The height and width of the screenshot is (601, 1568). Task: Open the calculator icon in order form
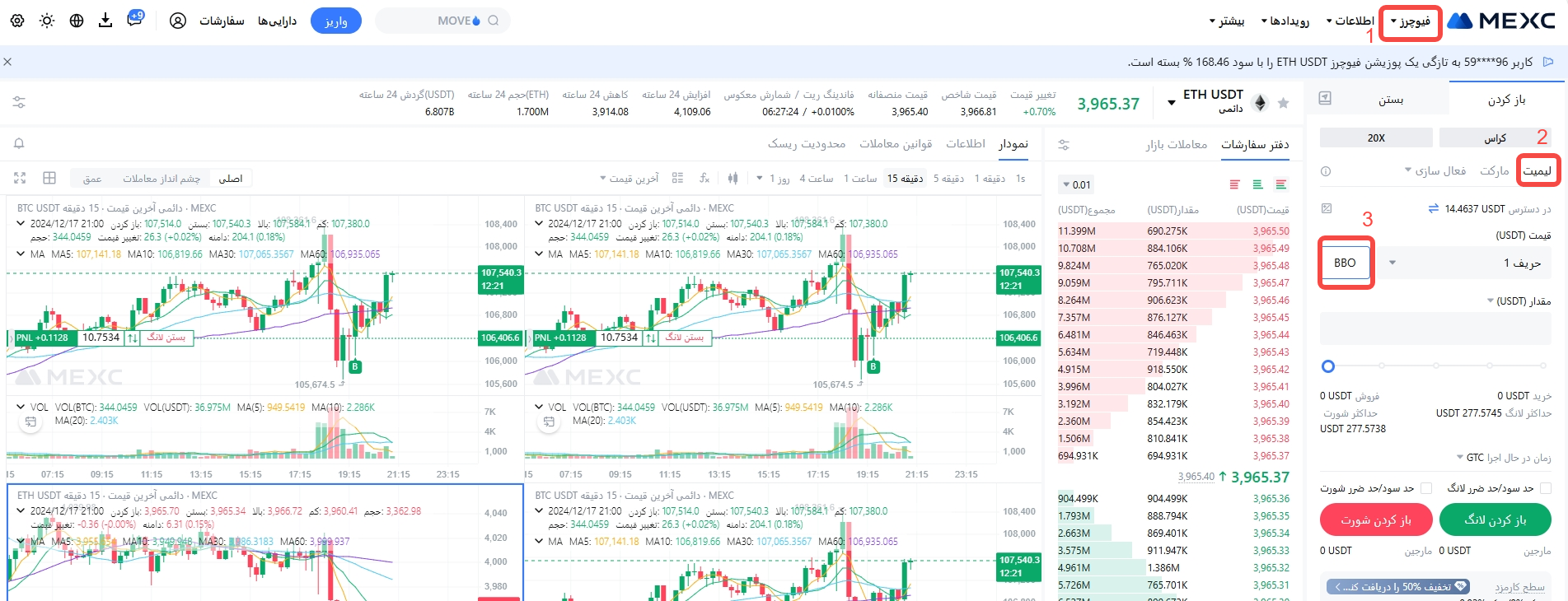point(1326,208)
